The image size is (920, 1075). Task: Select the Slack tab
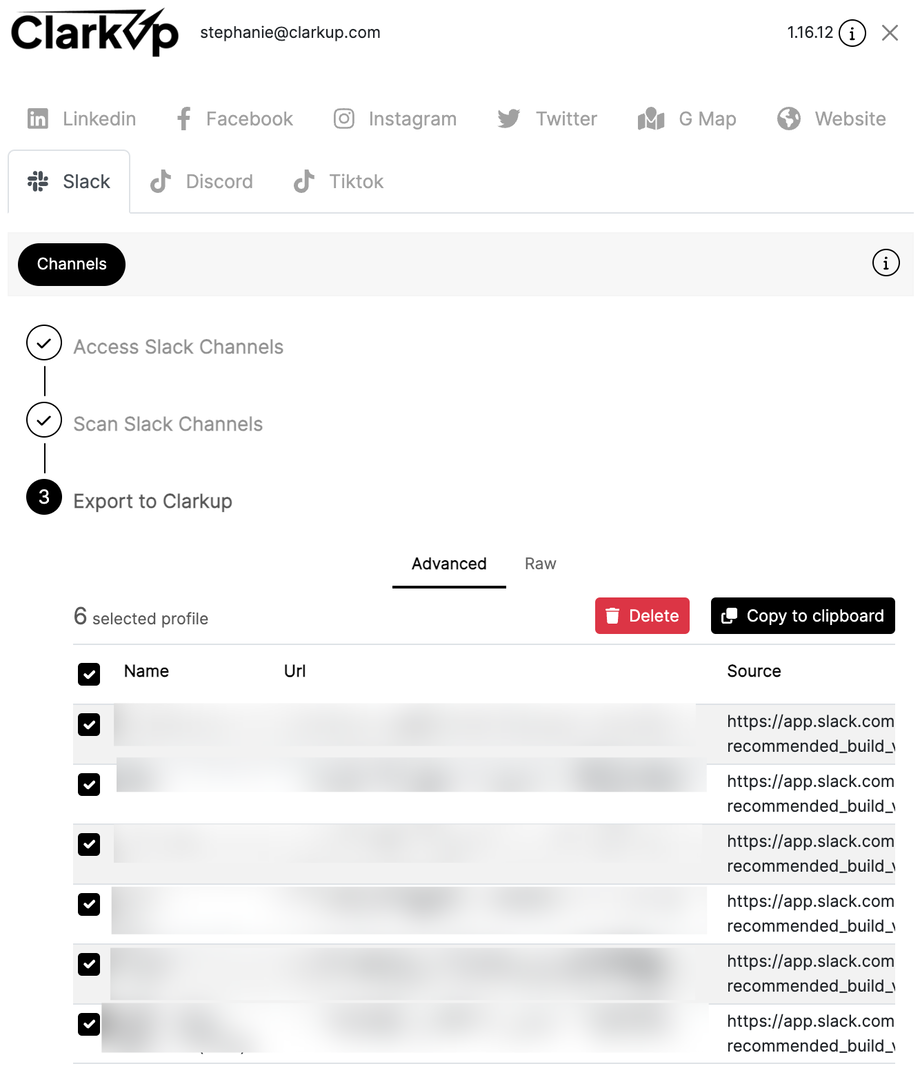[69, 182]
